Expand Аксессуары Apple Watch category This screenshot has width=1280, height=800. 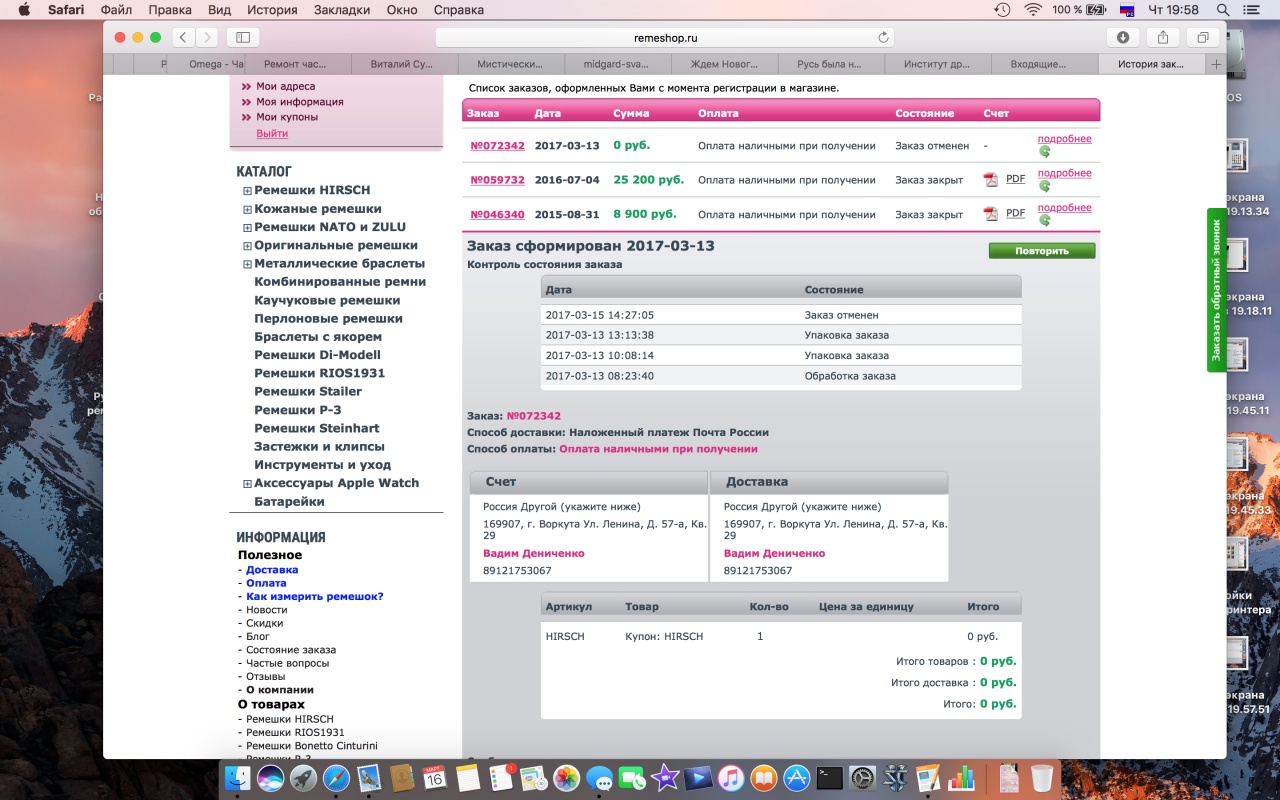[247, 483]
